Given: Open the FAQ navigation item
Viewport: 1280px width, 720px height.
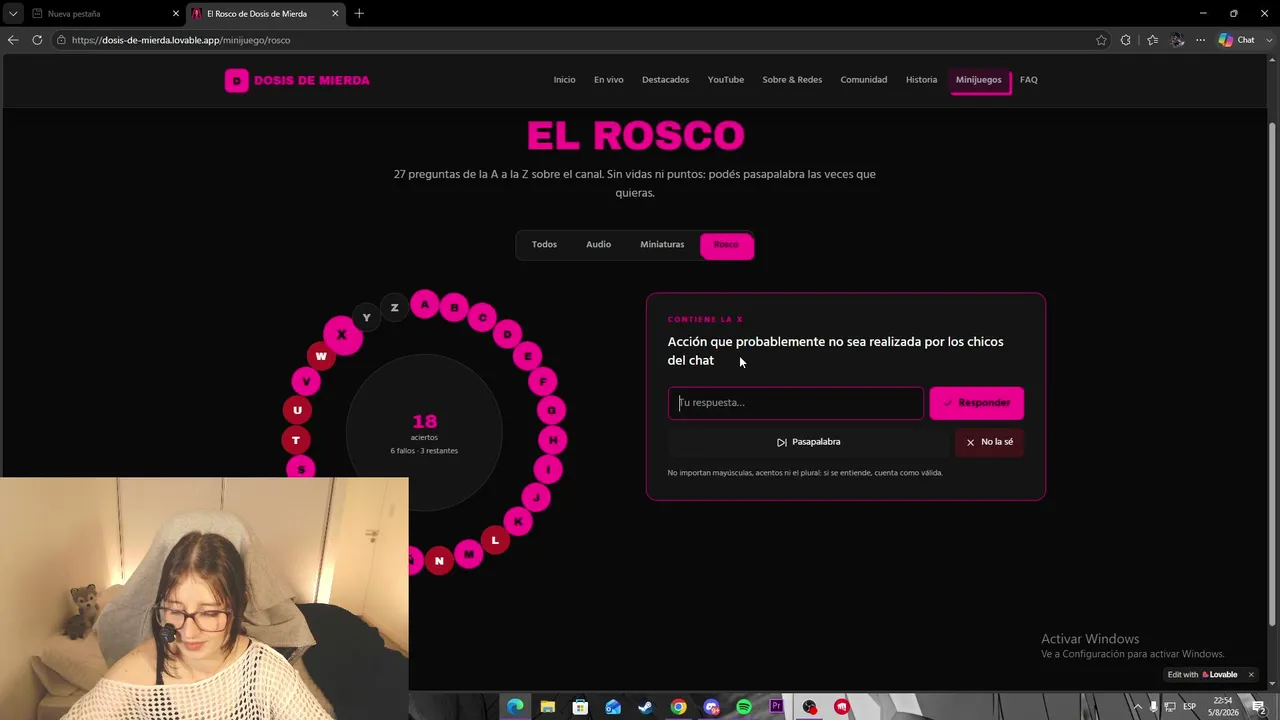Looking at the screenshot, I should tap(1029, 80).
